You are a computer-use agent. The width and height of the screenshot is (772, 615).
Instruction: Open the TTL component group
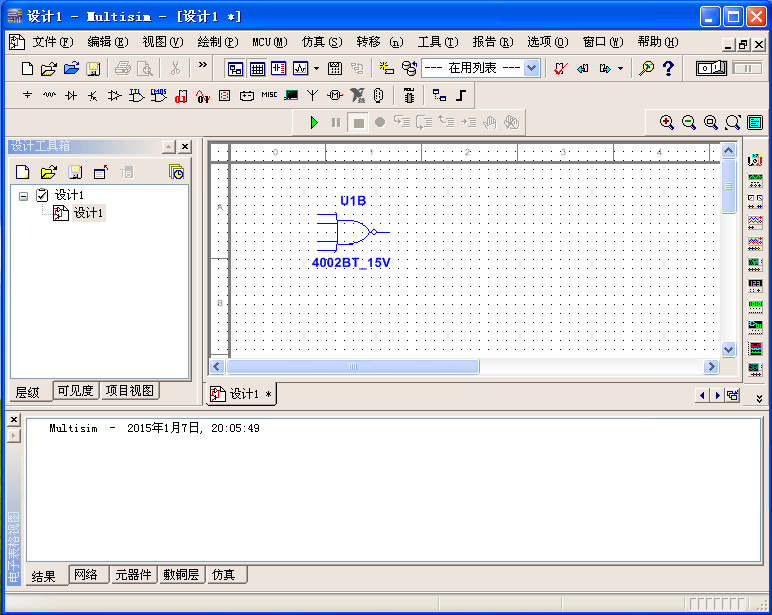click(136, 95)
